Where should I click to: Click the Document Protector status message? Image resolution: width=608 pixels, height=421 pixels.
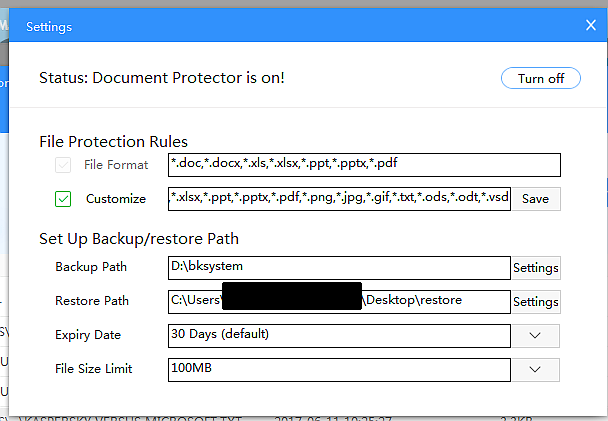(x=162, y=77)
